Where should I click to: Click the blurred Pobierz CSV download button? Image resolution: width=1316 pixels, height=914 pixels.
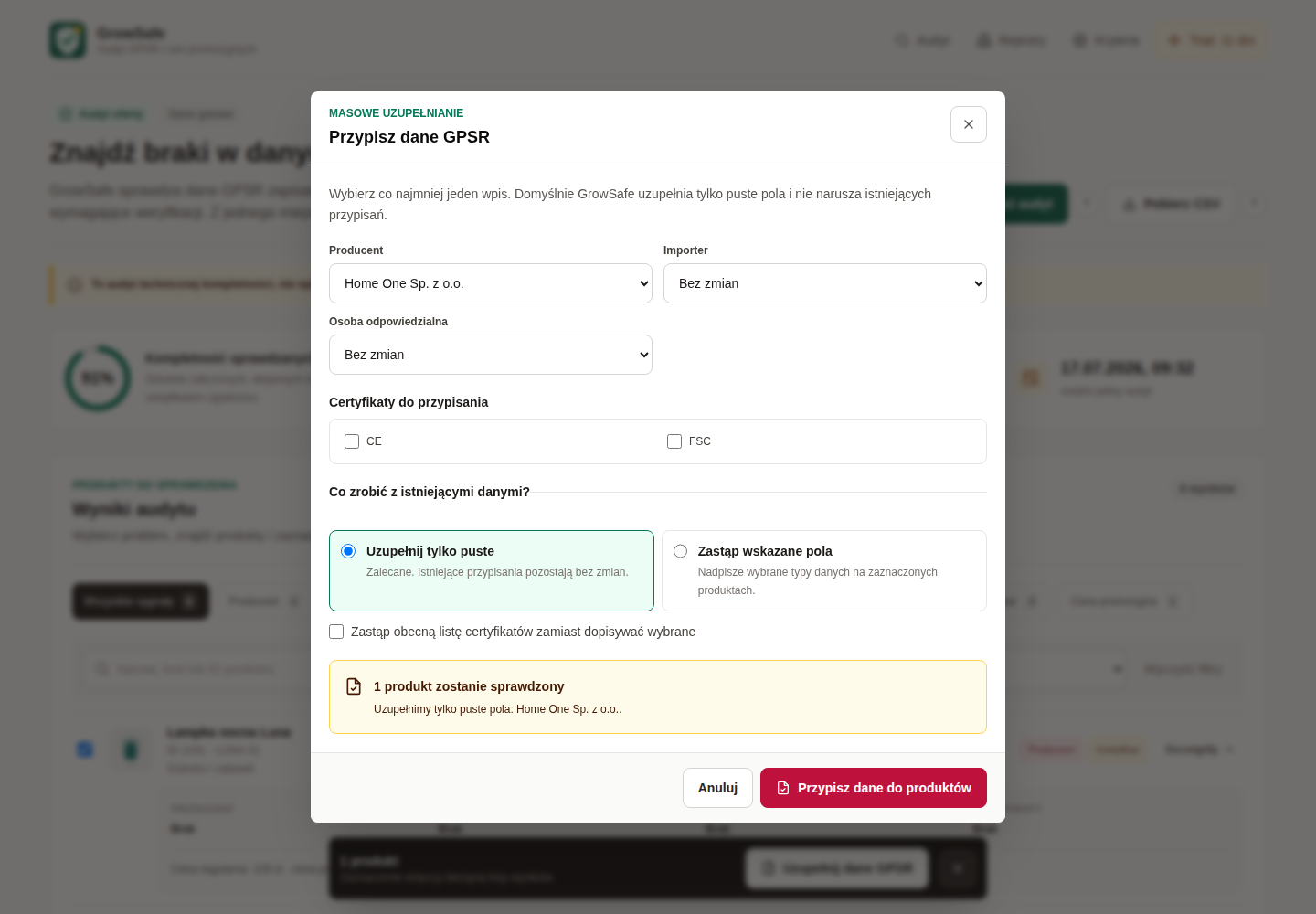[1172, 204]
